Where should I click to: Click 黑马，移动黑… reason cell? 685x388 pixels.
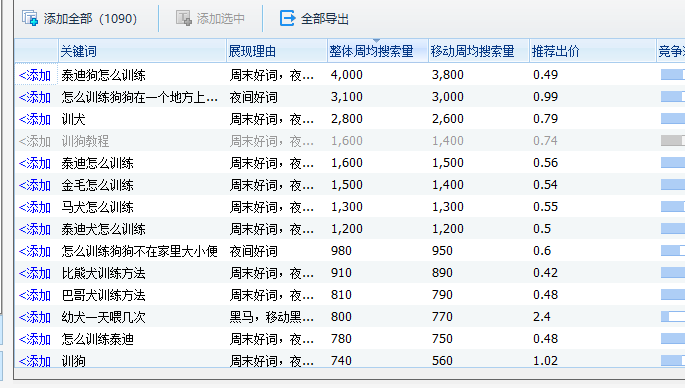272,317
